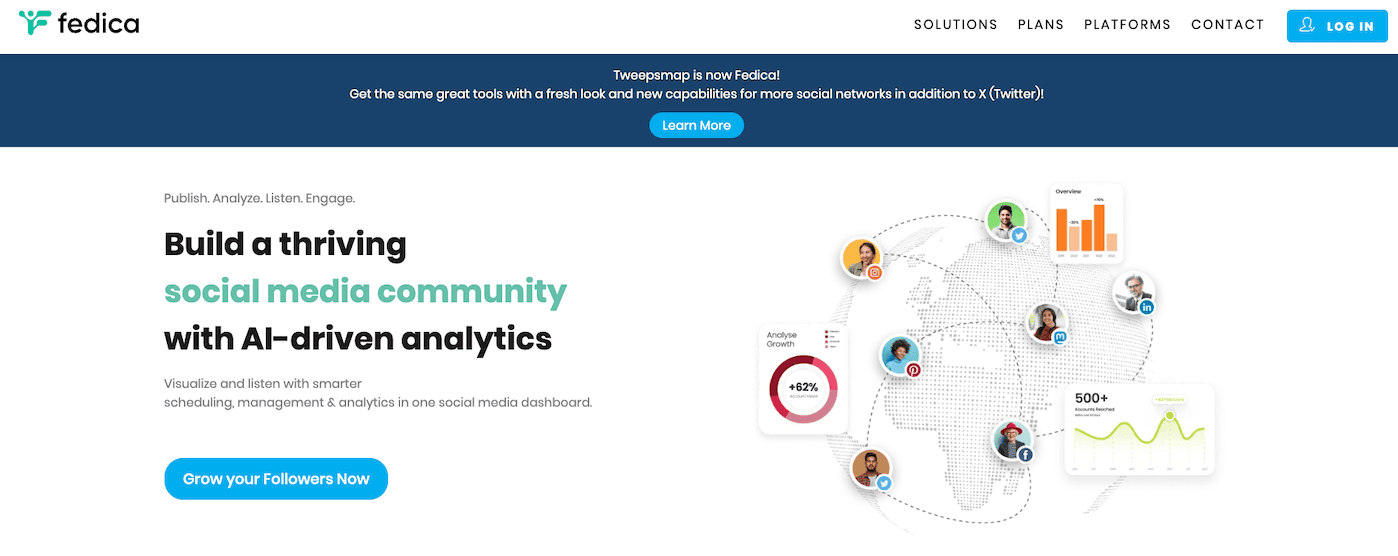Screen dimensions: 1398x556
Task: Click the Analyse Growth donut chart
Action: click(803, 388)
